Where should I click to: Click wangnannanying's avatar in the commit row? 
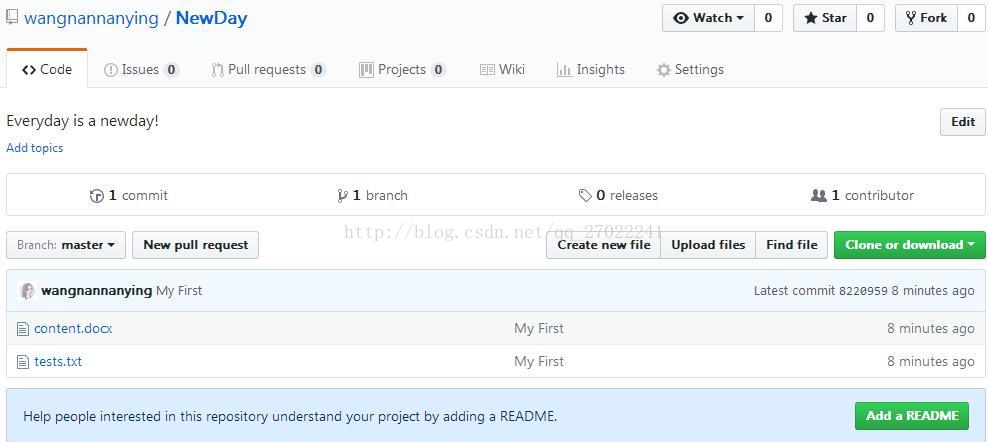[27, 291]
